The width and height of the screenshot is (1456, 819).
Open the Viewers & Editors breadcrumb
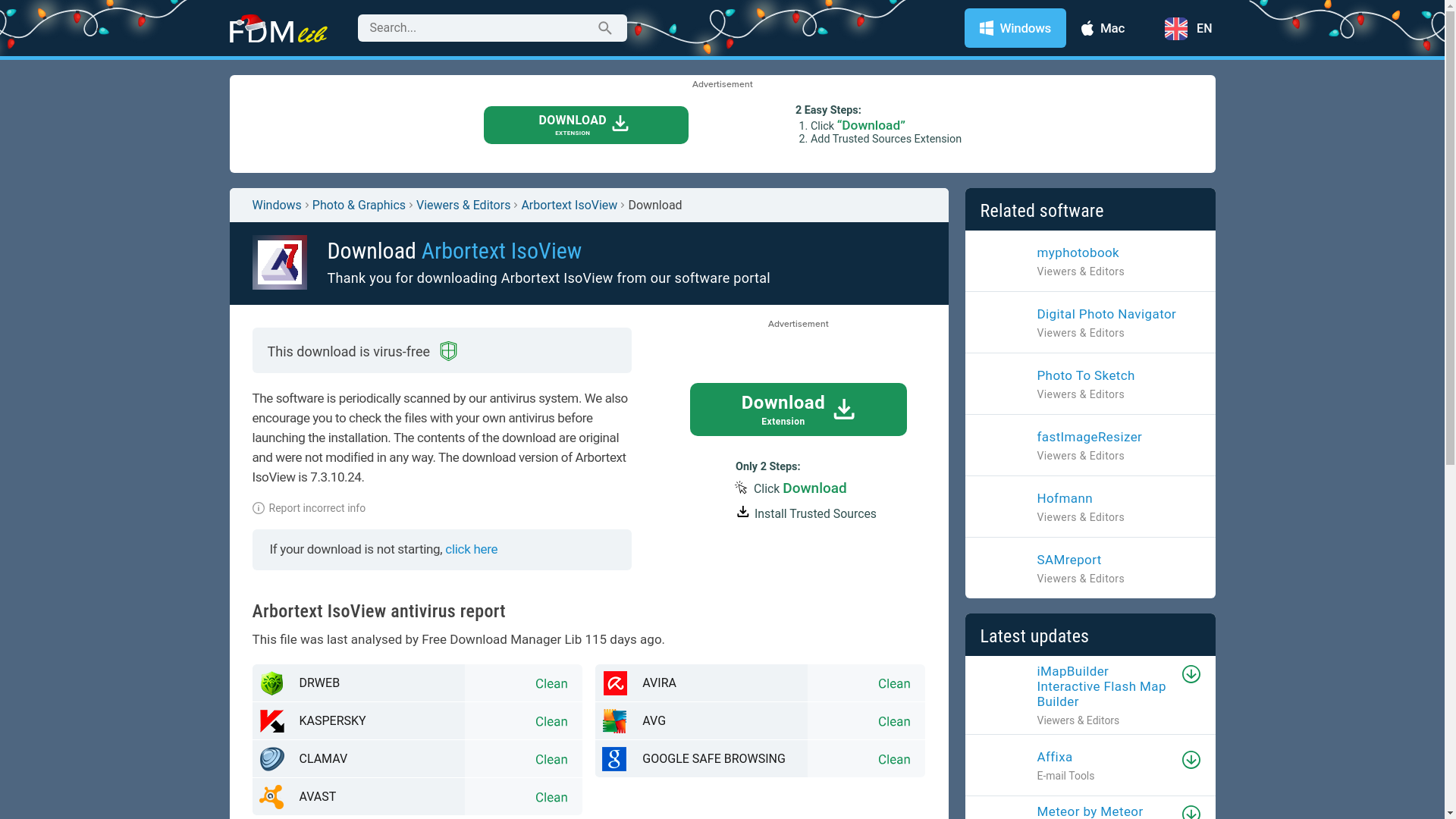click(463, 206)
